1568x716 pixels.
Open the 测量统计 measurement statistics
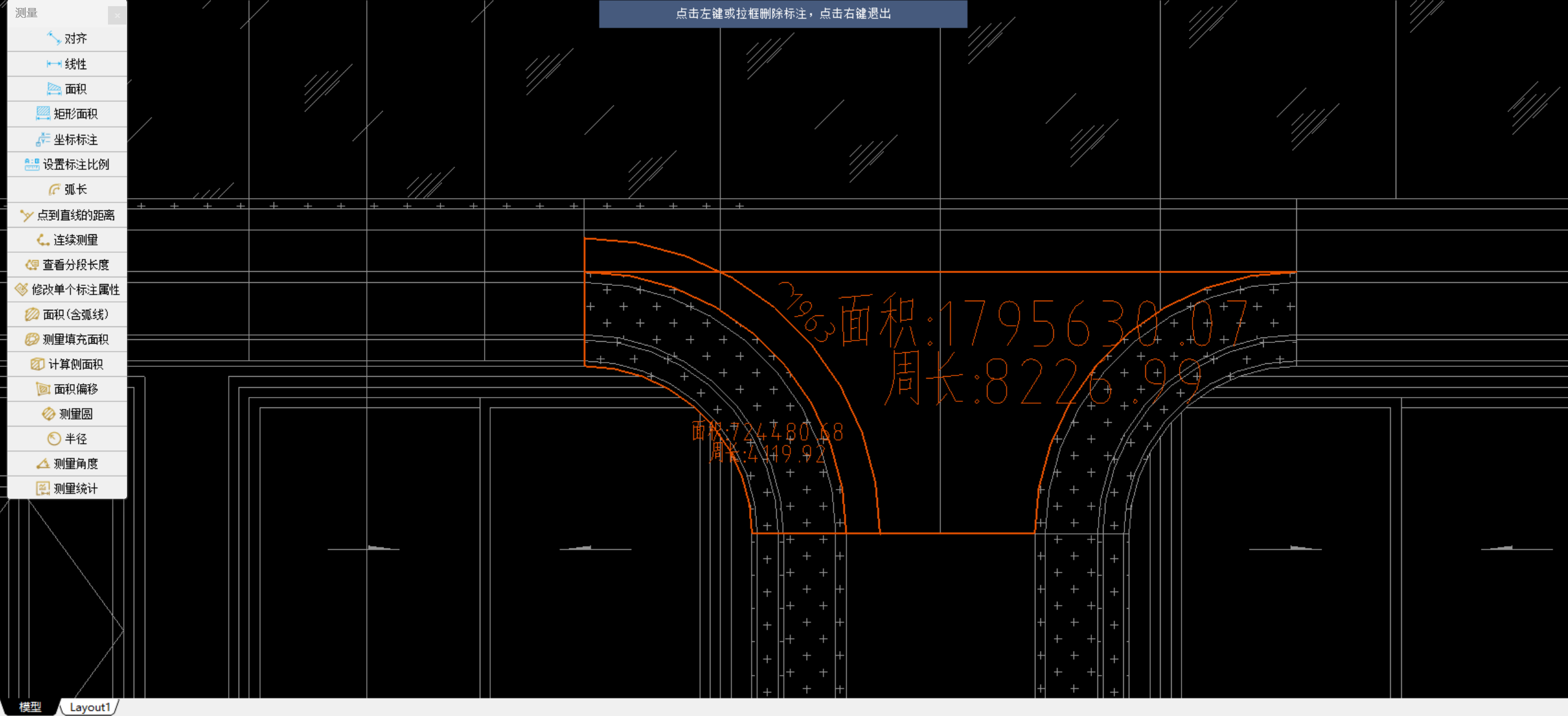tap(67, 488)
